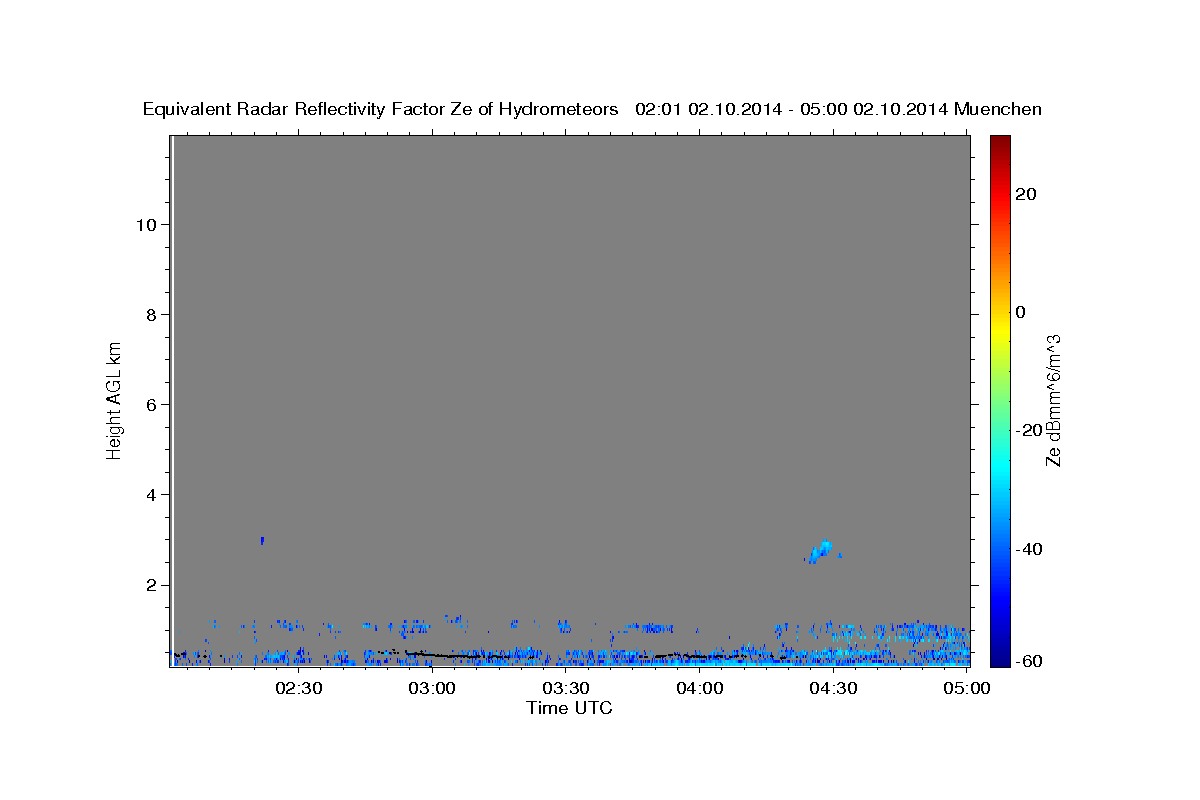Click the 05:00 time tick label
This screenshot has height=800, width=1200.
click(x=967, y=688)
